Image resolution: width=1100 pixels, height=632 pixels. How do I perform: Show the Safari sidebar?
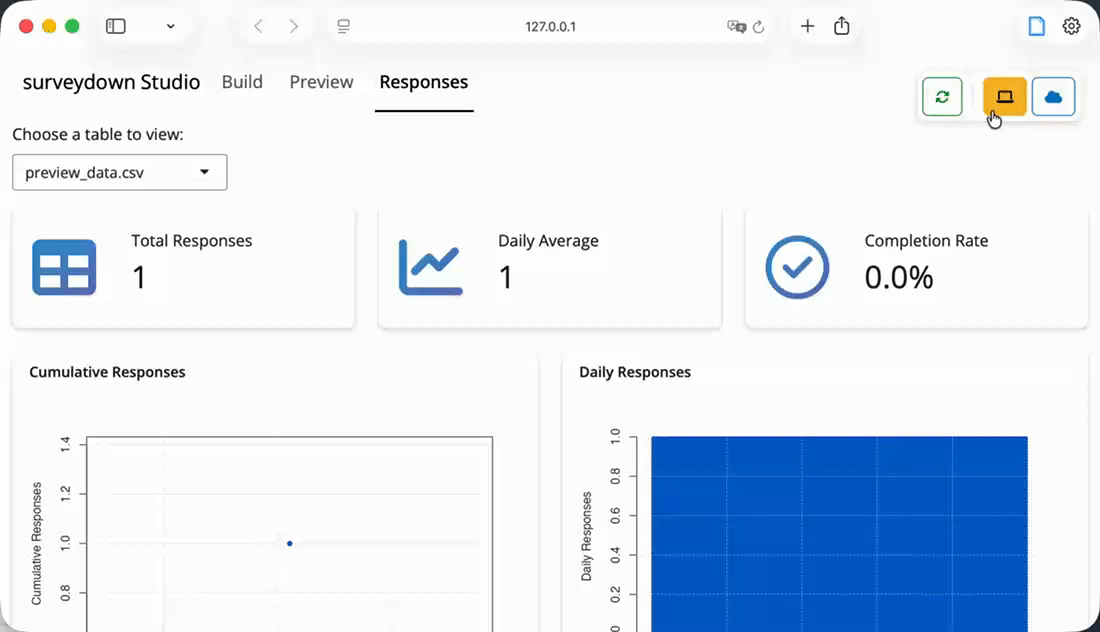[x=116, y=27]
